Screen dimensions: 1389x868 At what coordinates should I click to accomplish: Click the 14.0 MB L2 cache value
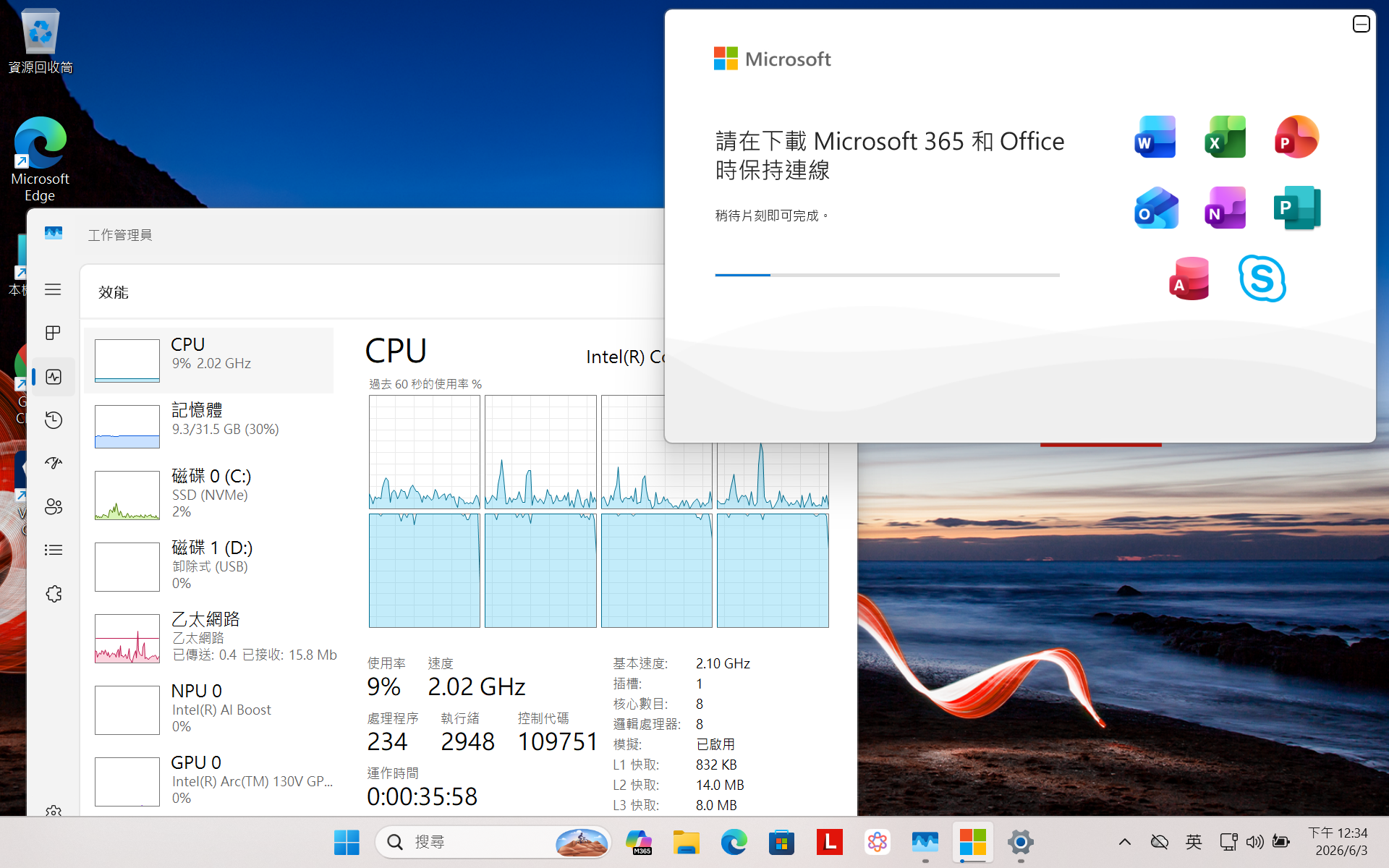[x=720, y=785]
